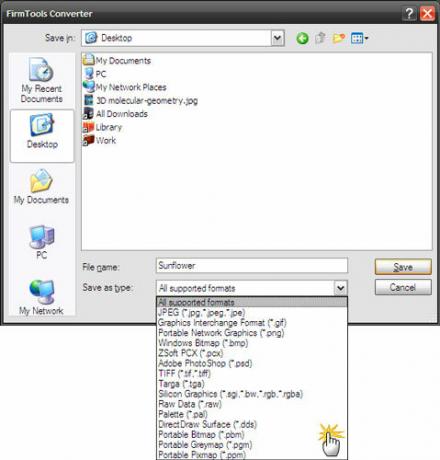Click the help question mark button
The image size is (440, 460).
tap(409, 14)
